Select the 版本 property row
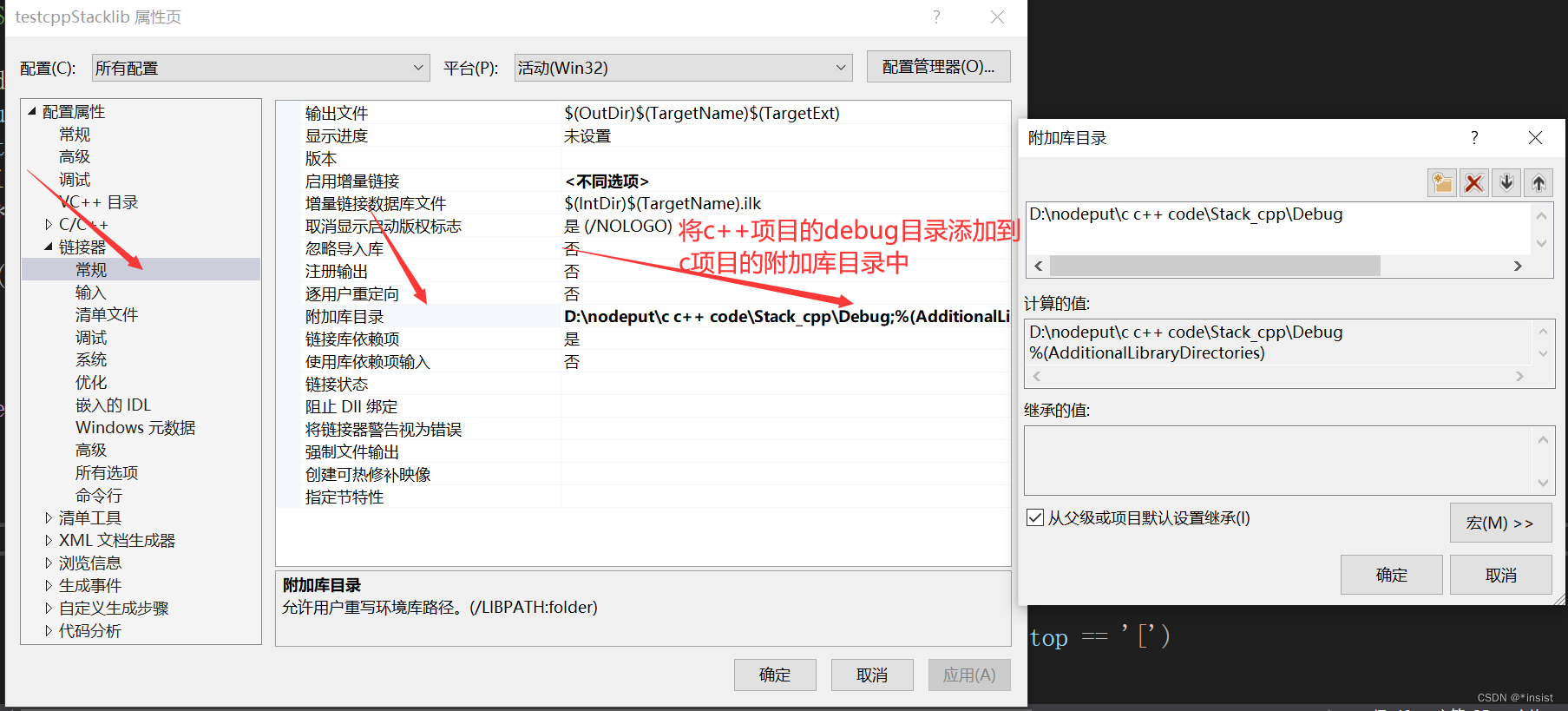Image resolution: width=1568 pixels, height=711 pixels. click(x=643, y=158)
